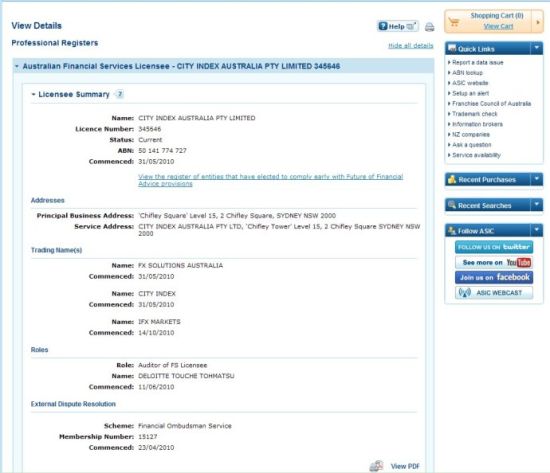Collapse the Follow ASIC panel dropdown
The width and height of the screenshot is (550, 473).
[537, 230]
